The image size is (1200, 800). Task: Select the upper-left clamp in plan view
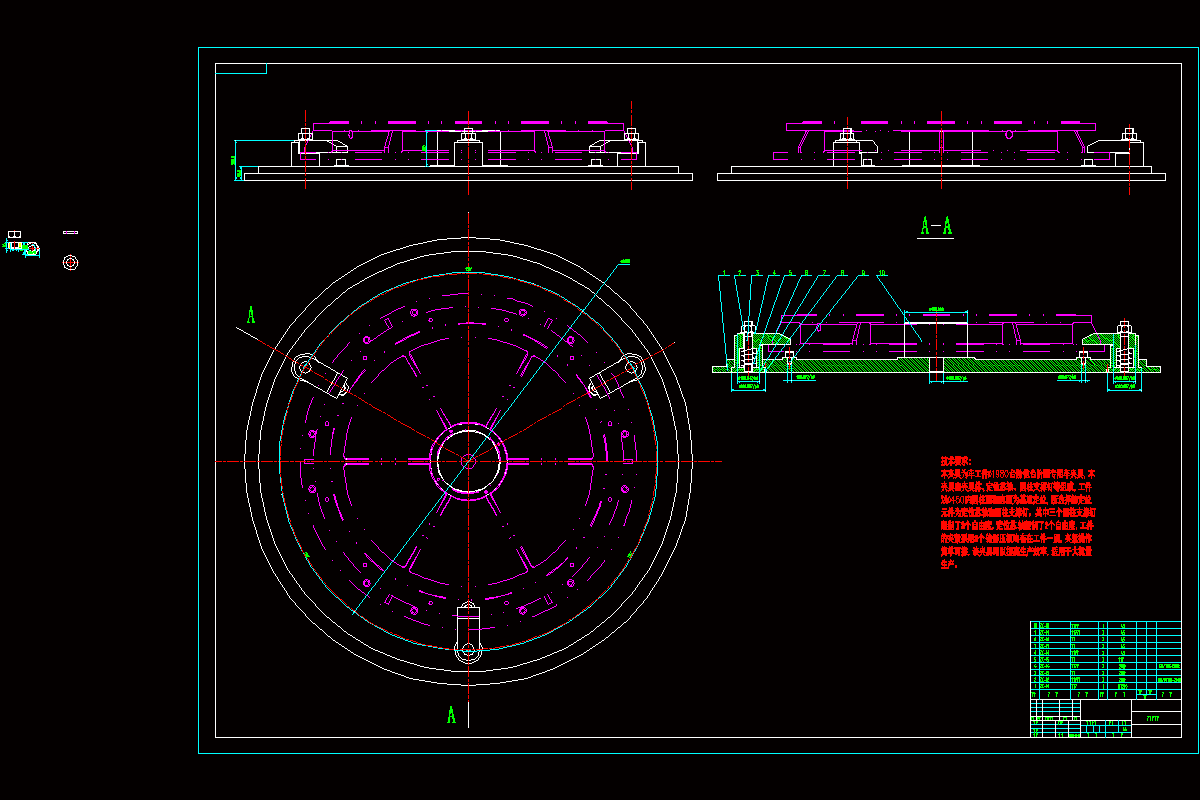tap(318, 375)
